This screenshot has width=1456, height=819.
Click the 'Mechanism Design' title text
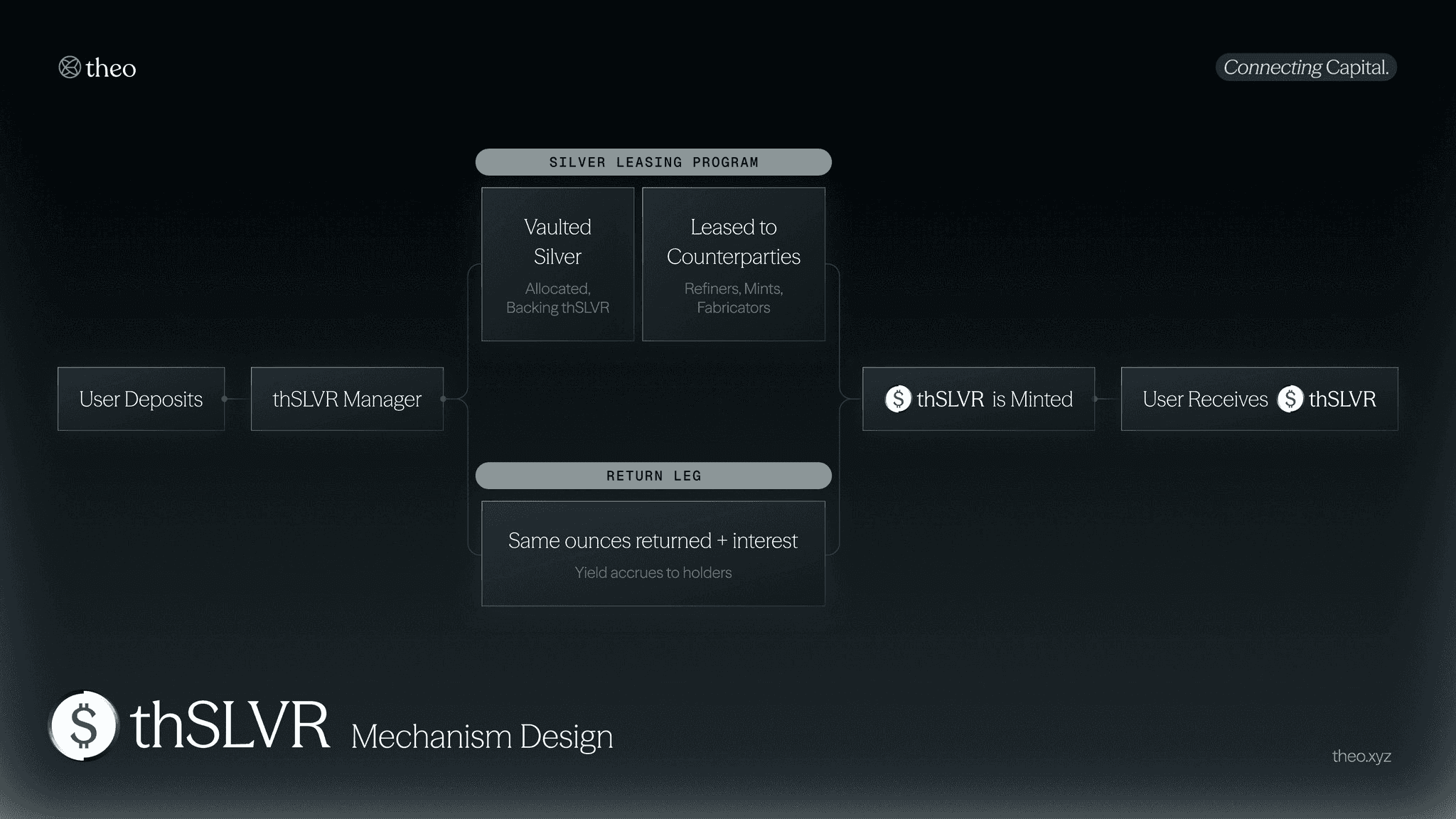(x=481, y=737)
